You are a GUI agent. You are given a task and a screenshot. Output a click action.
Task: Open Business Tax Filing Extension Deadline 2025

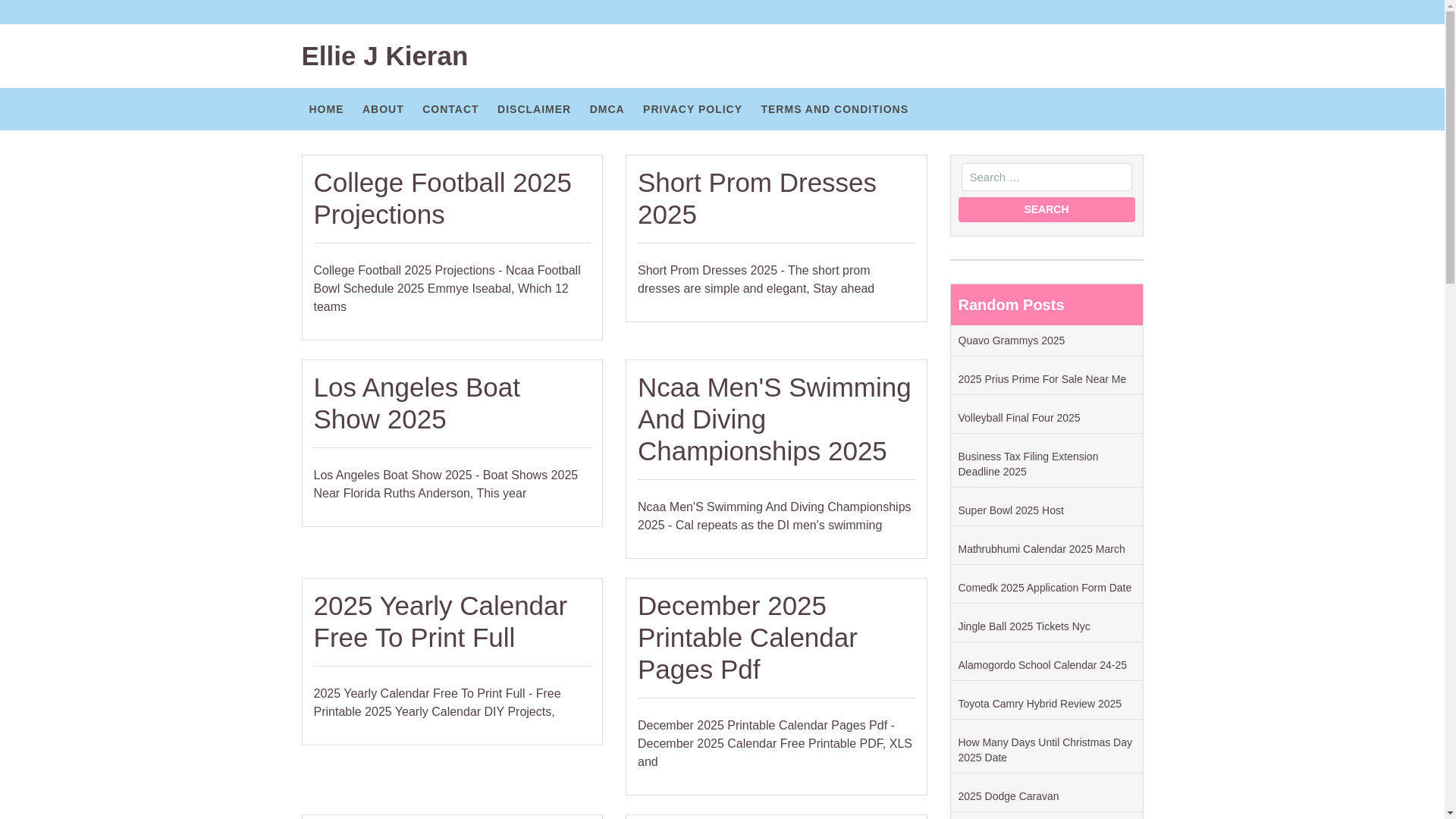tap(1028, 464)
